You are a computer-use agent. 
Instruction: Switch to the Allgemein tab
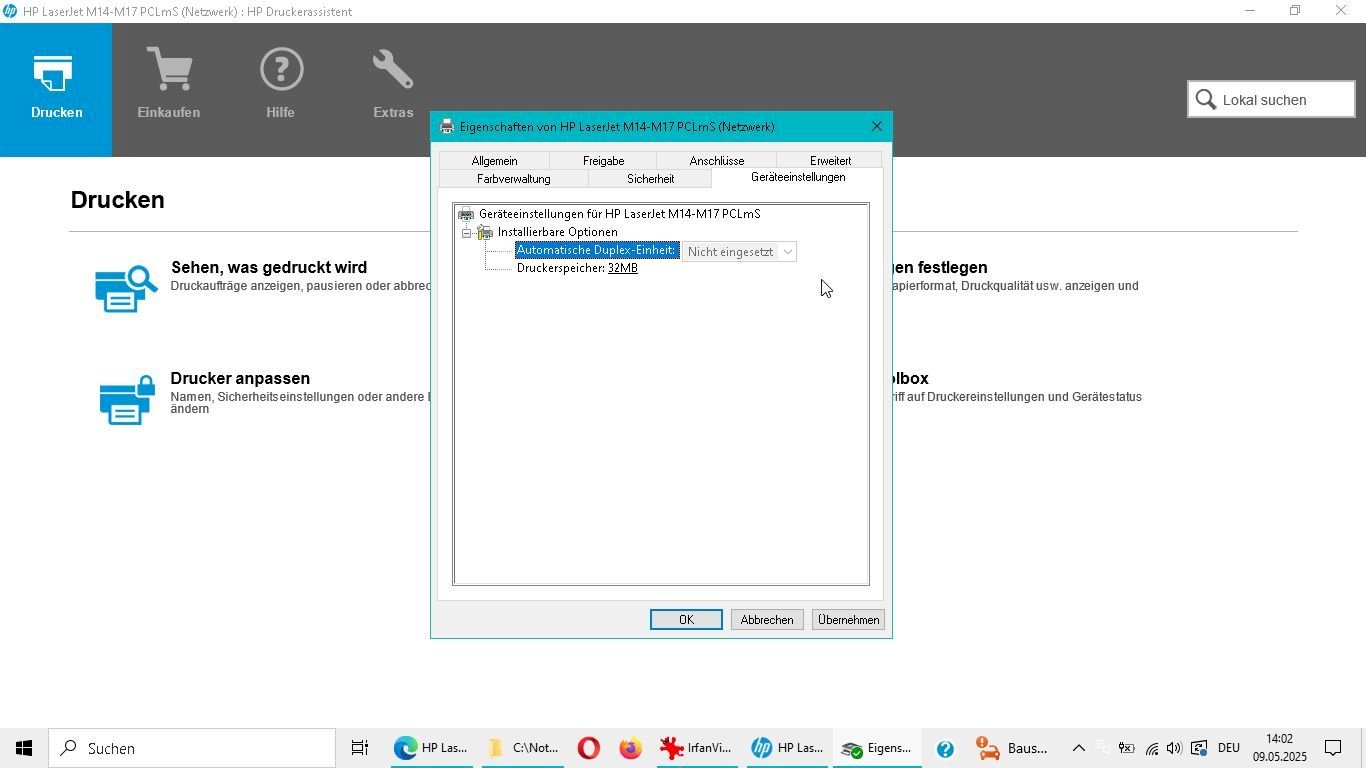pos(494,161)
